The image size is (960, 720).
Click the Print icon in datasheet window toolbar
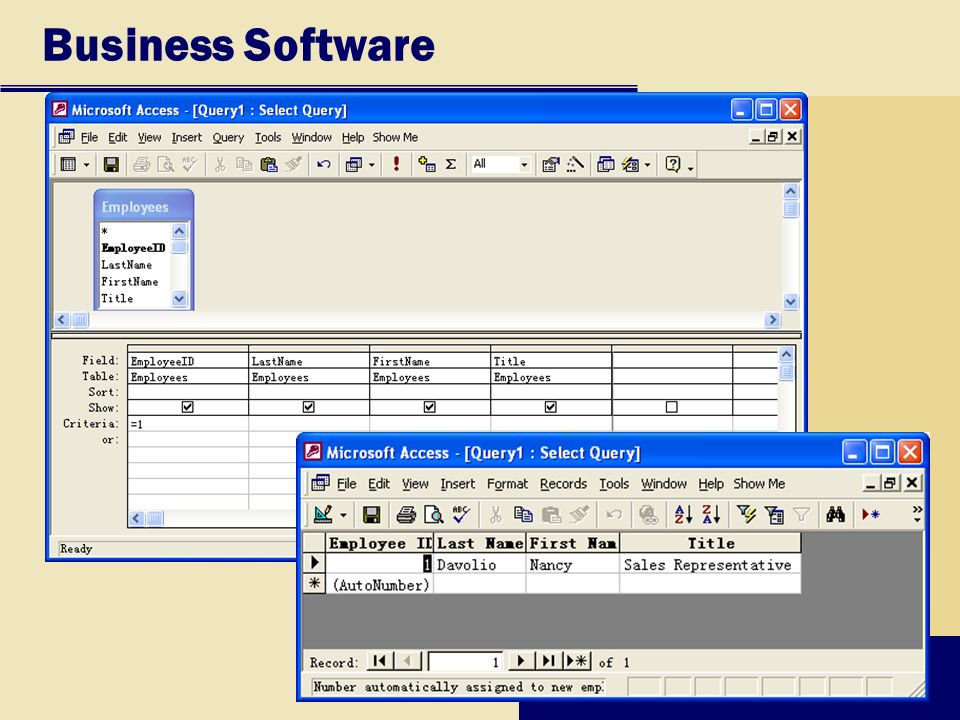click(x=406, y=514)
